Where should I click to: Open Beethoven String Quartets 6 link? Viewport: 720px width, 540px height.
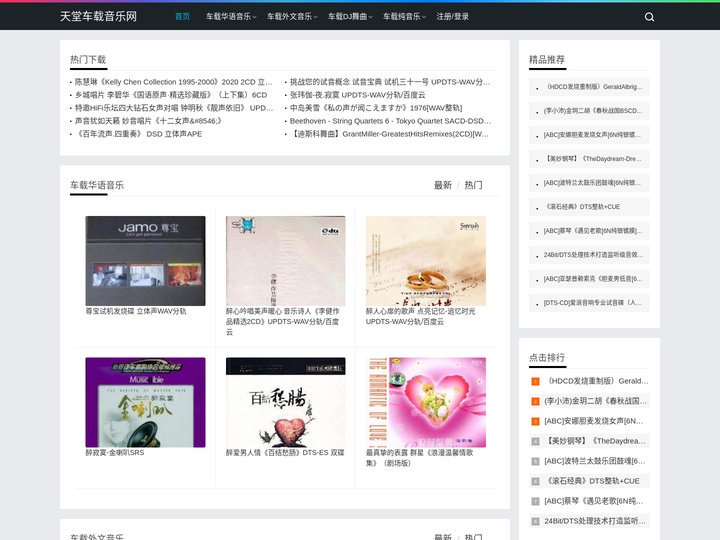click(390, 121)
